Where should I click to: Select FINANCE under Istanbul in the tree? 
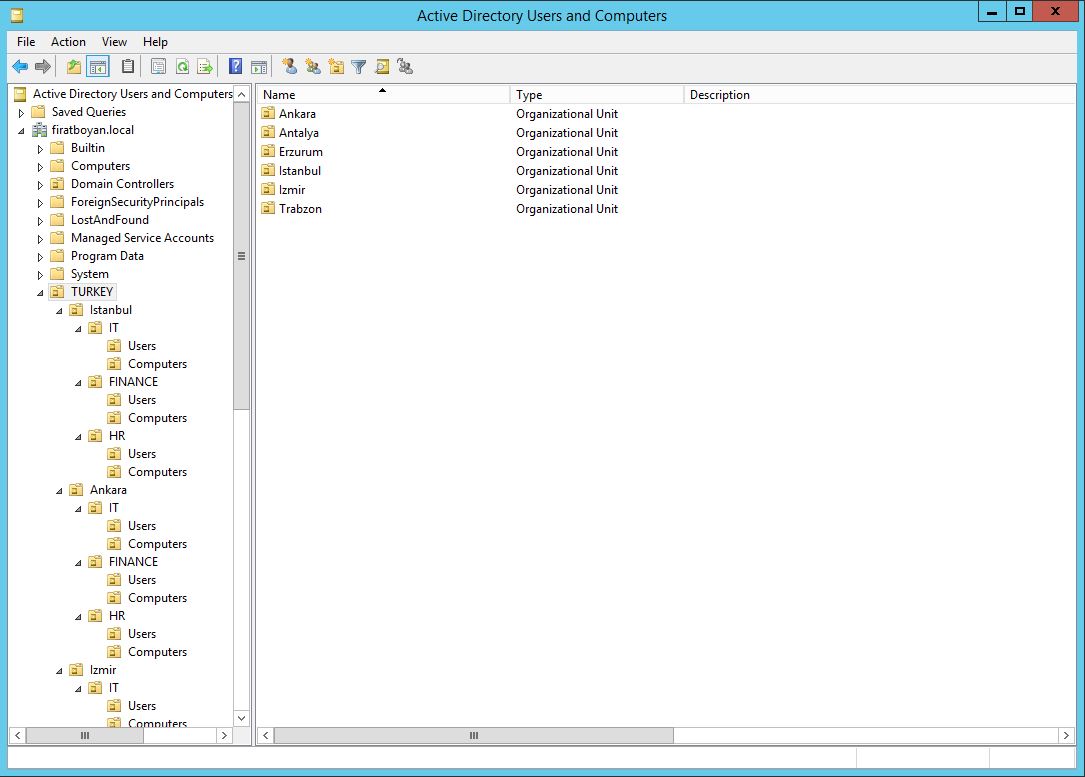[133, 381]
